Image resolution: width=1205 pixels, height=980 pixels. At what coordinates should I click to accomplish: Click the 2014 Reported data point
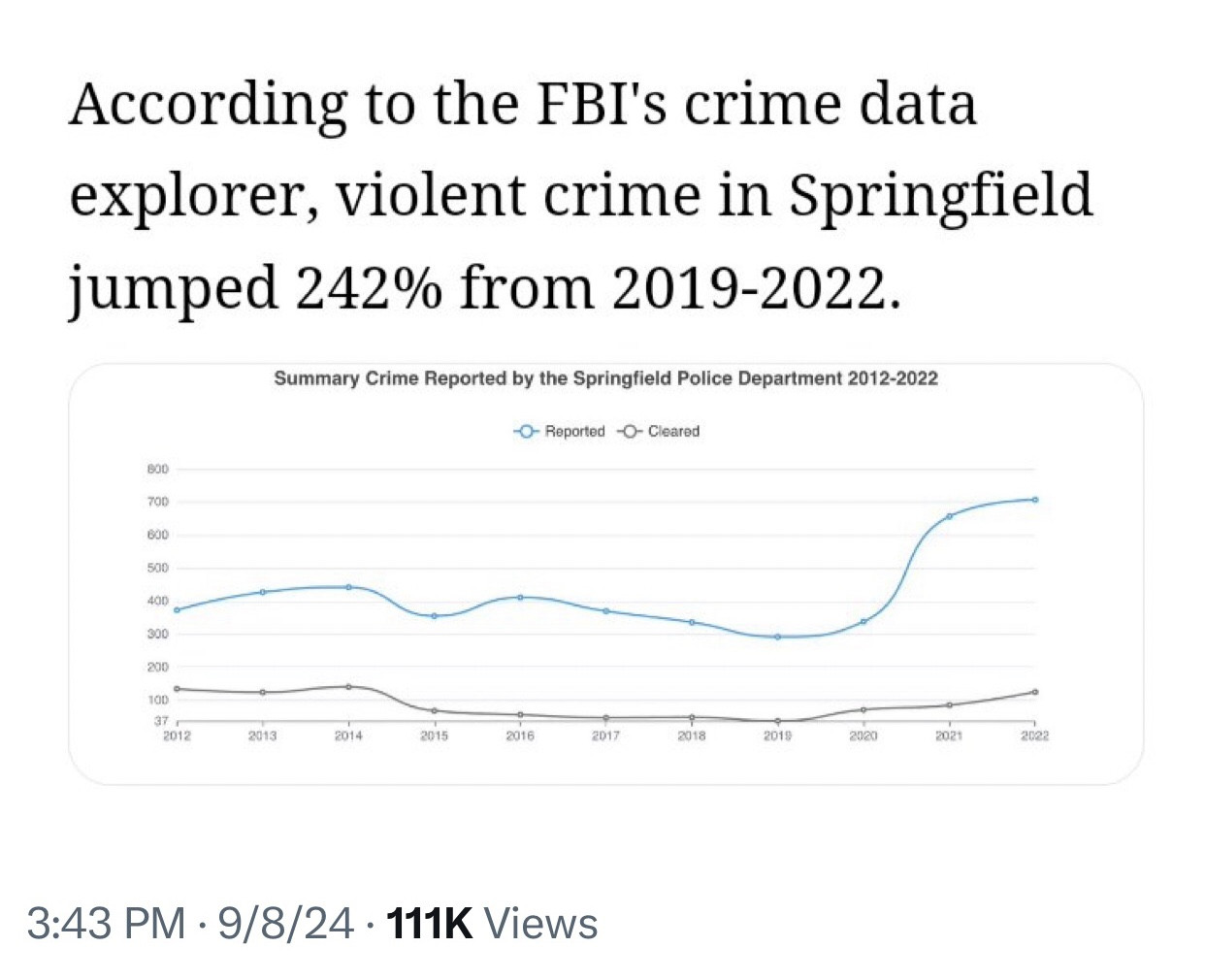tap(348, 587)
